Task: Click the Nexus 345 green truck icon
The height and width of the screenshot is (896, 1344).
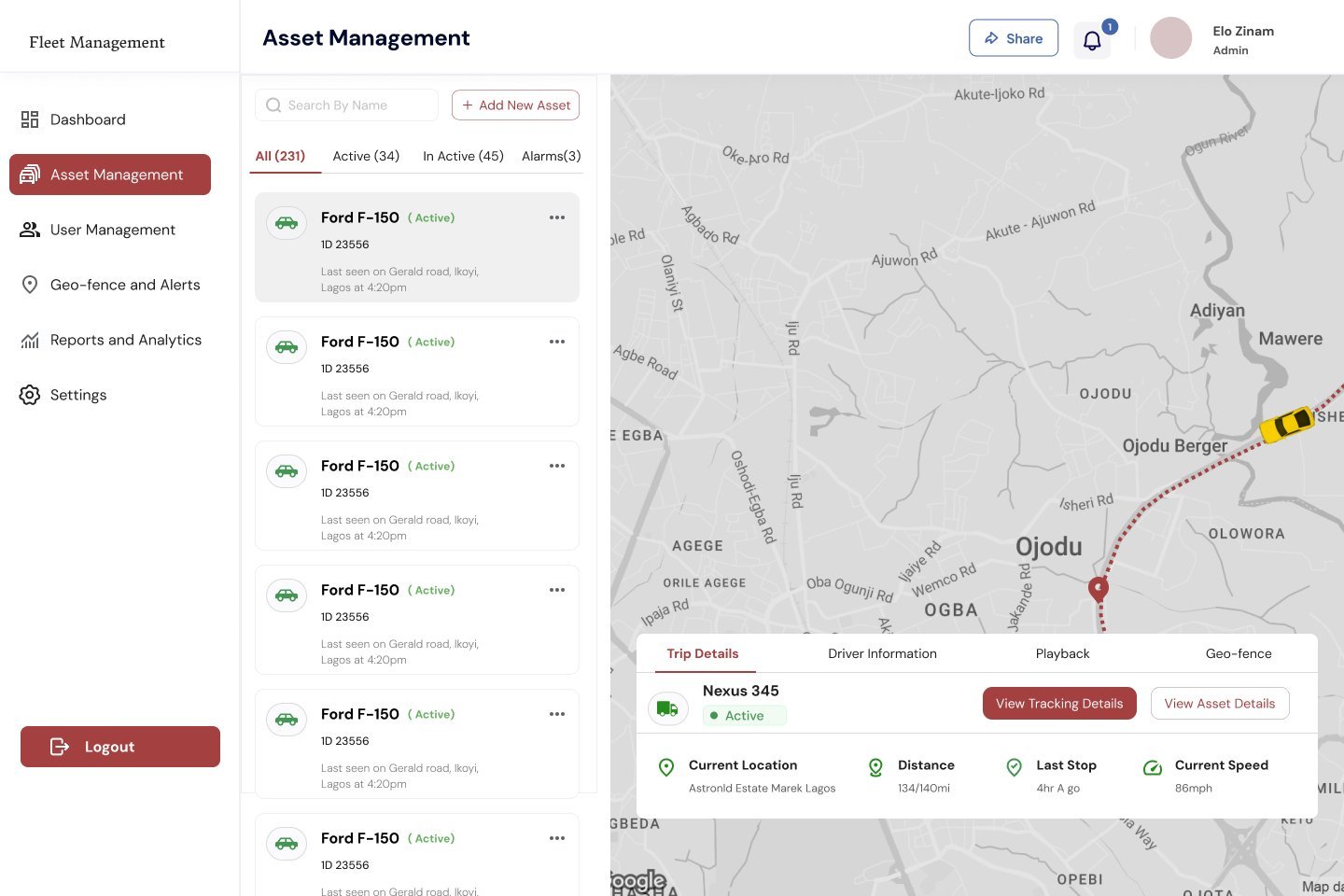Action: 668,708
